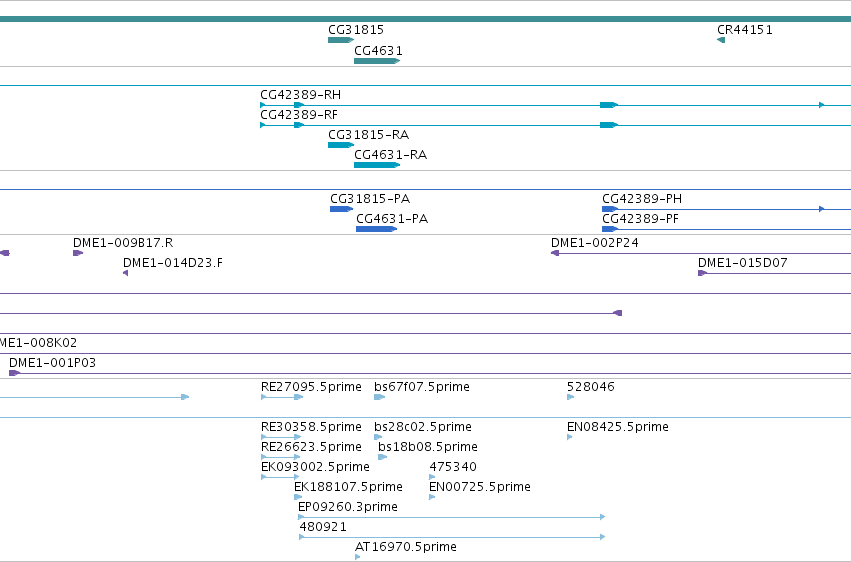Select the CG4631 gene feature
This screenshot has height=562, width=851.
[x=377, y=61]
